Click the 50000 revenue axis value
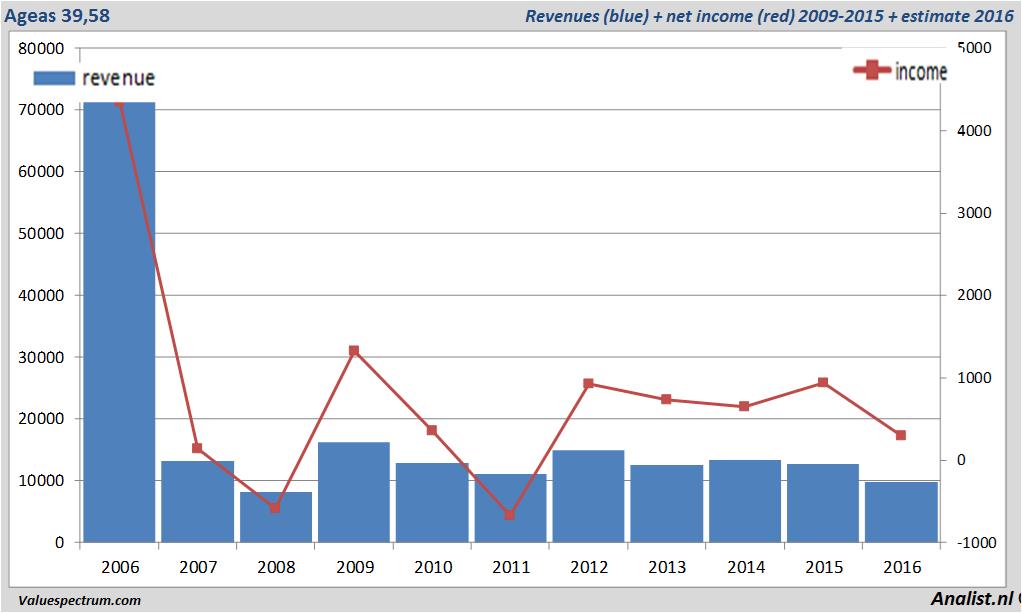Viewport: 1022px width, 613px height. [x=42, y=233]
